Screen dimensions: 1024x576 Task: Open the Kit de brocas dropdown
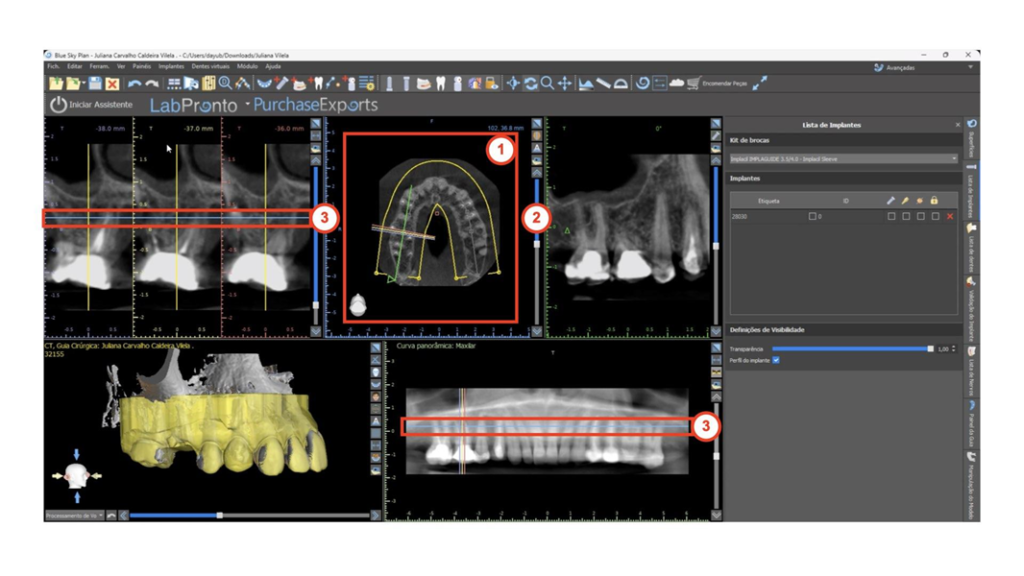[x=843, y=159]
